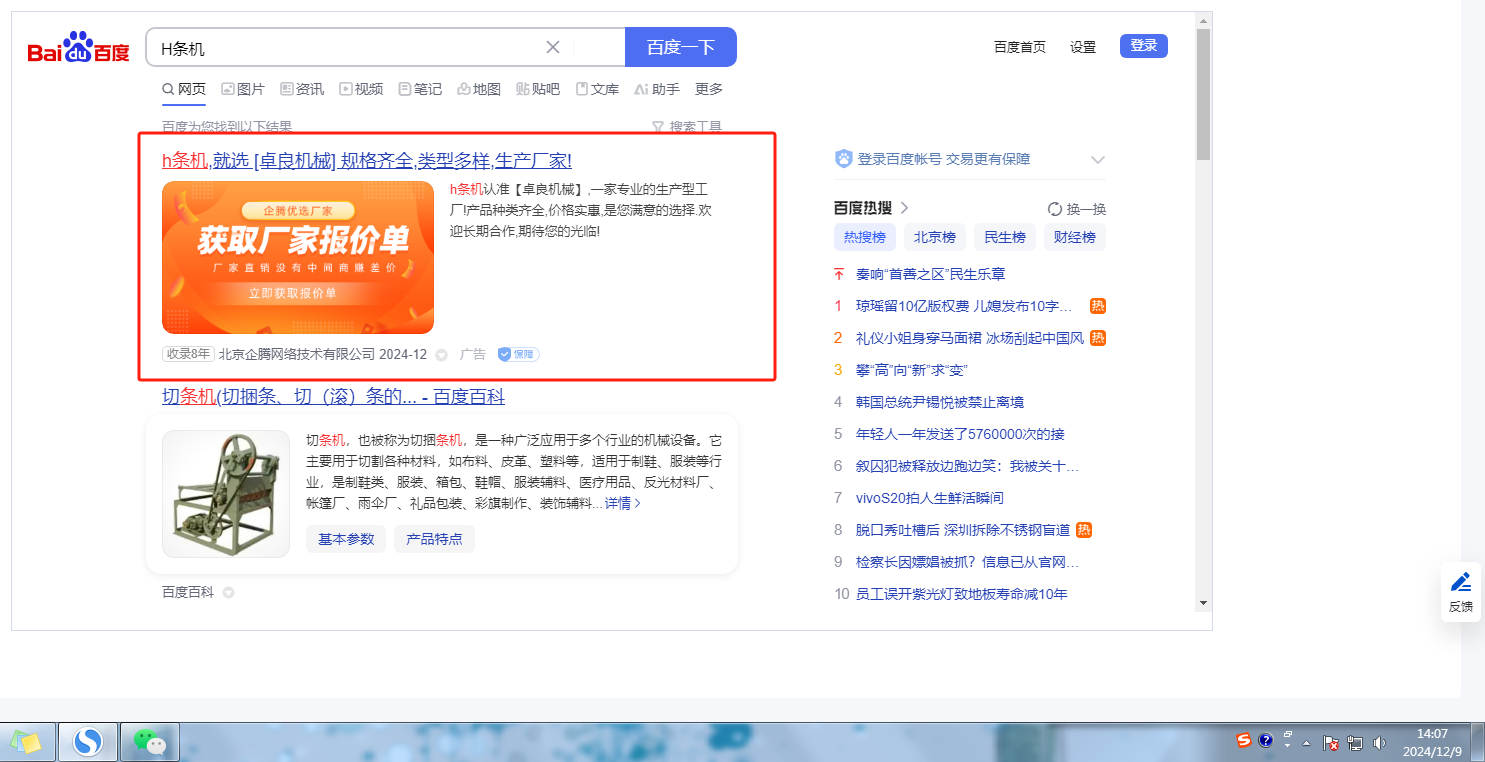Screen dimensions: 1485x762
Task: Switch to the 图片 tab
Action: (243, 89)
